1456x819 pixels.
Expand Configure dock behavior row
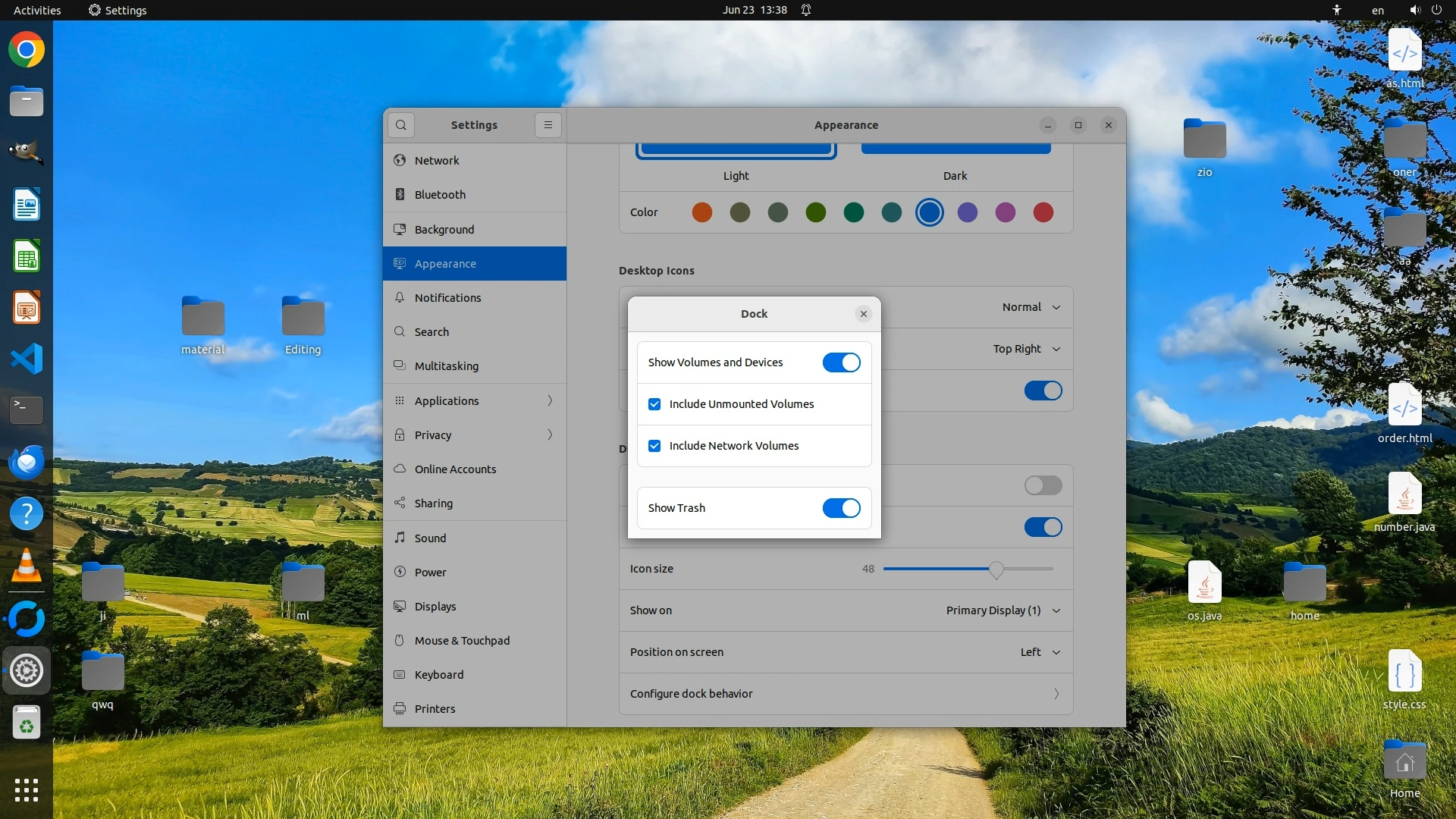(846, 694)
